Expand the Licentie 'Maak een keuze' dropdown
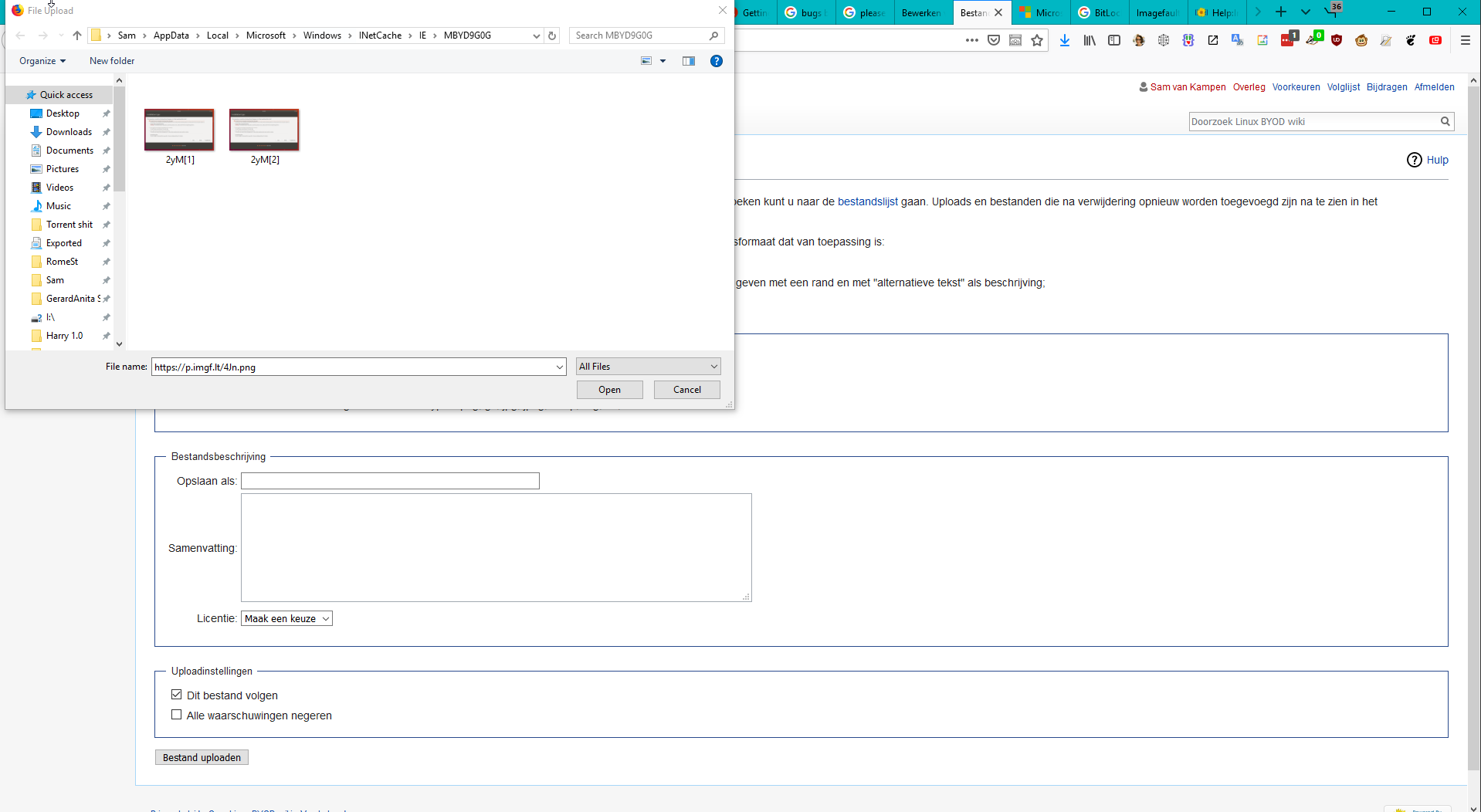Viewport: 1481px width, 812px height. (286, 618)
